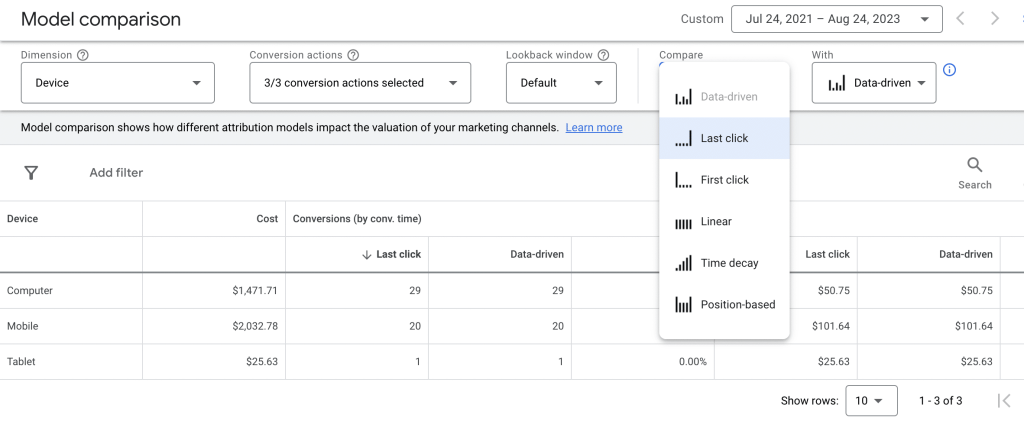Click the Lookback window help icon
The image size is (1024, 421).
(603, 56)
